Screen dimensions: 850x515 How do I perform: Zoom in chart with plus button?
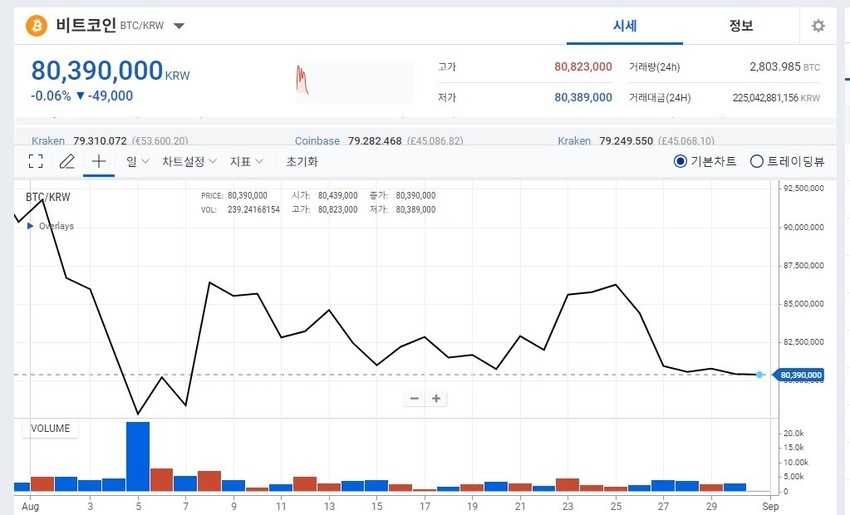[436, 398]
